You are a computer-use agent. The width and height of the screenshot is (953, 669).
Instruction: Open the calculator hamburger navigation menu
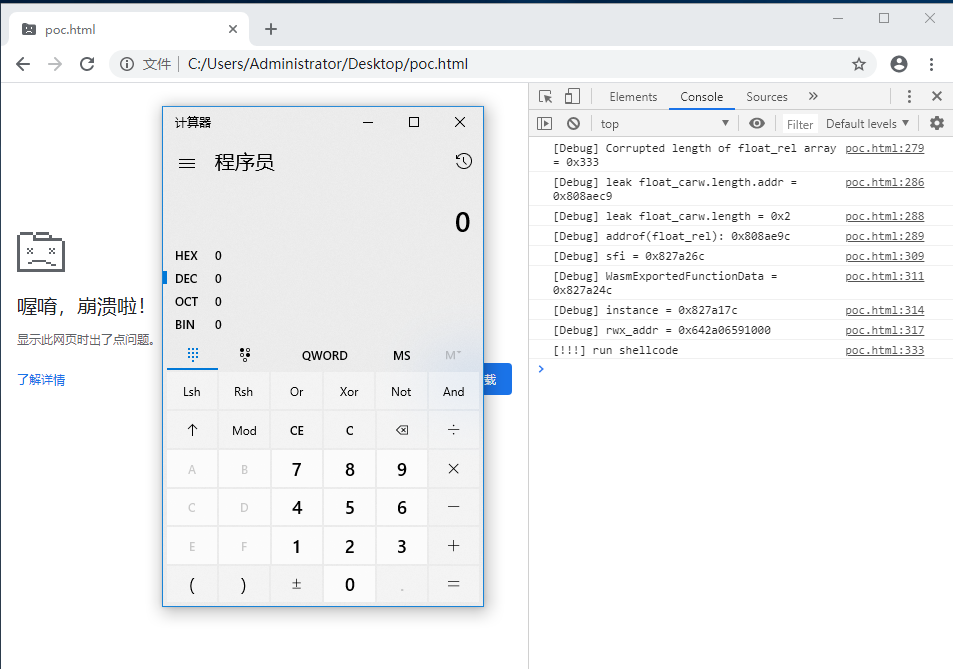coord(187,163)
